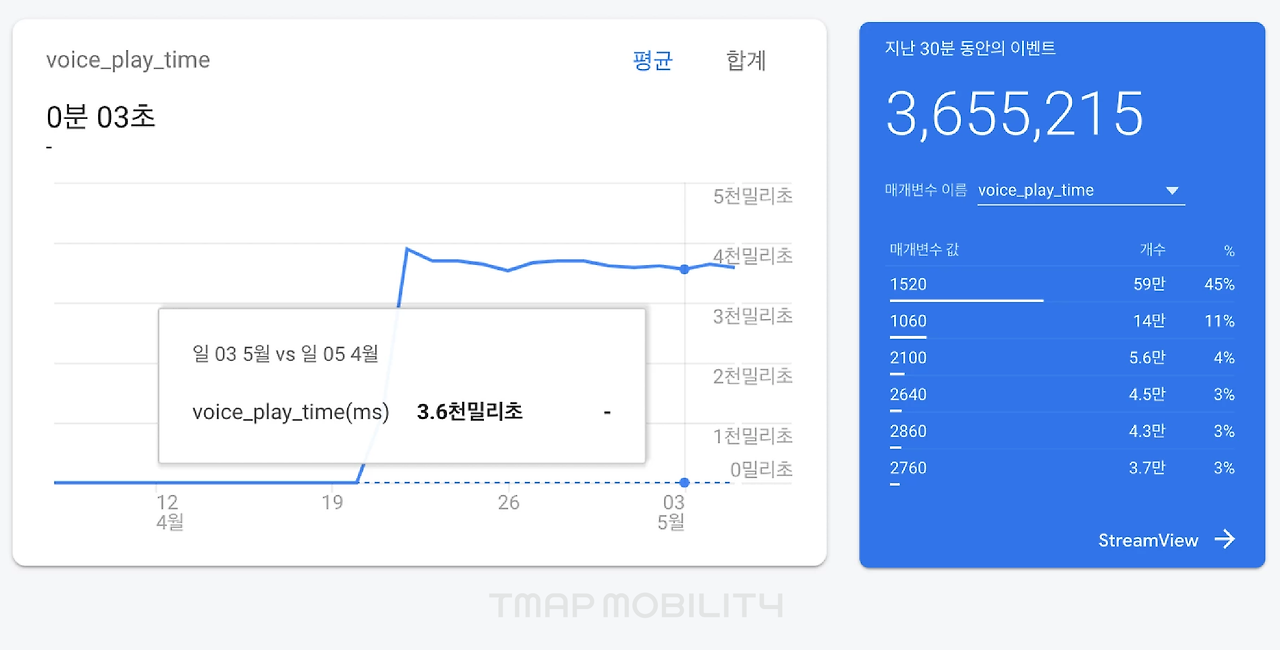
Task: Select the blue data point on the chart
Action: click(684, 268)
